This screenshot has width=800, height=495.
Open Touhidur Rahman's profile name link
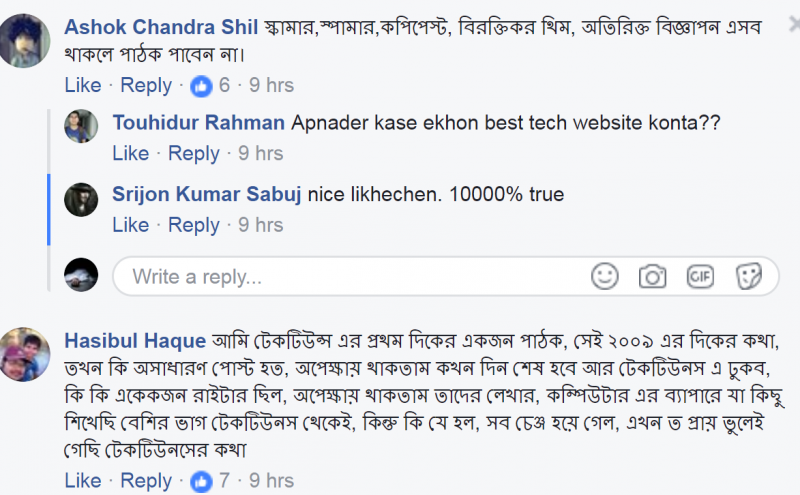tap(198, 123)
